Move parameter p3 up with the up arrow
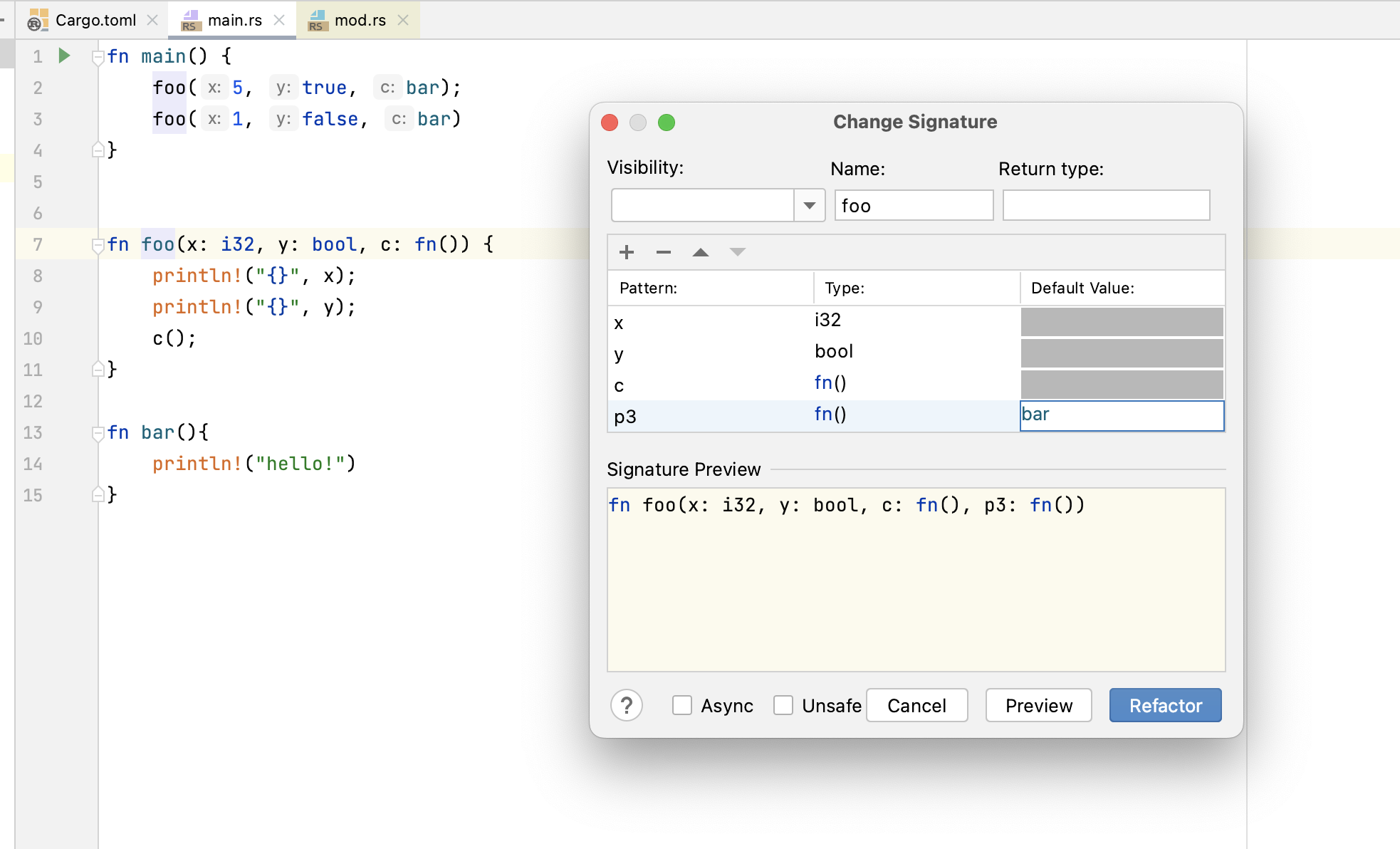Viewport: 1400px width, 849px height. (701, 252)
